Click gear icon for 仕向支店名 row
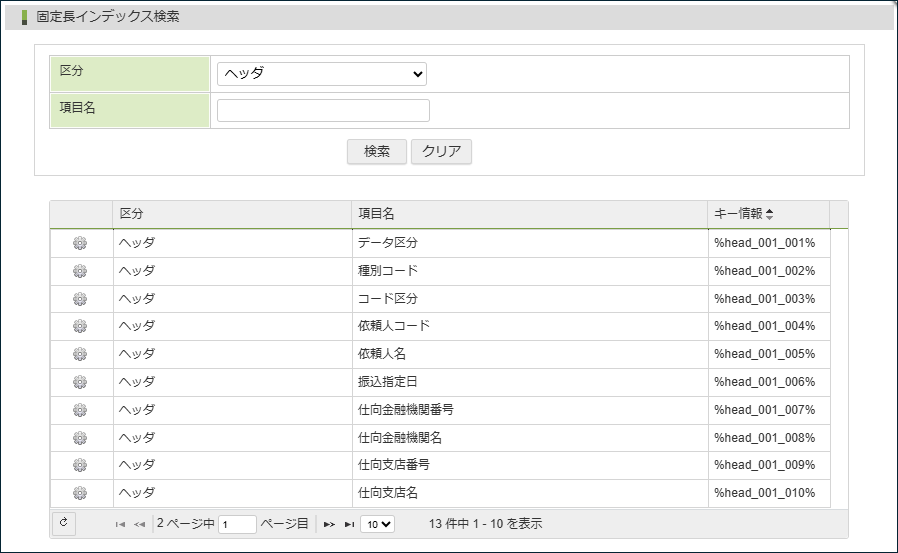Screen dimensions: 898x553 tap(80, 493)
